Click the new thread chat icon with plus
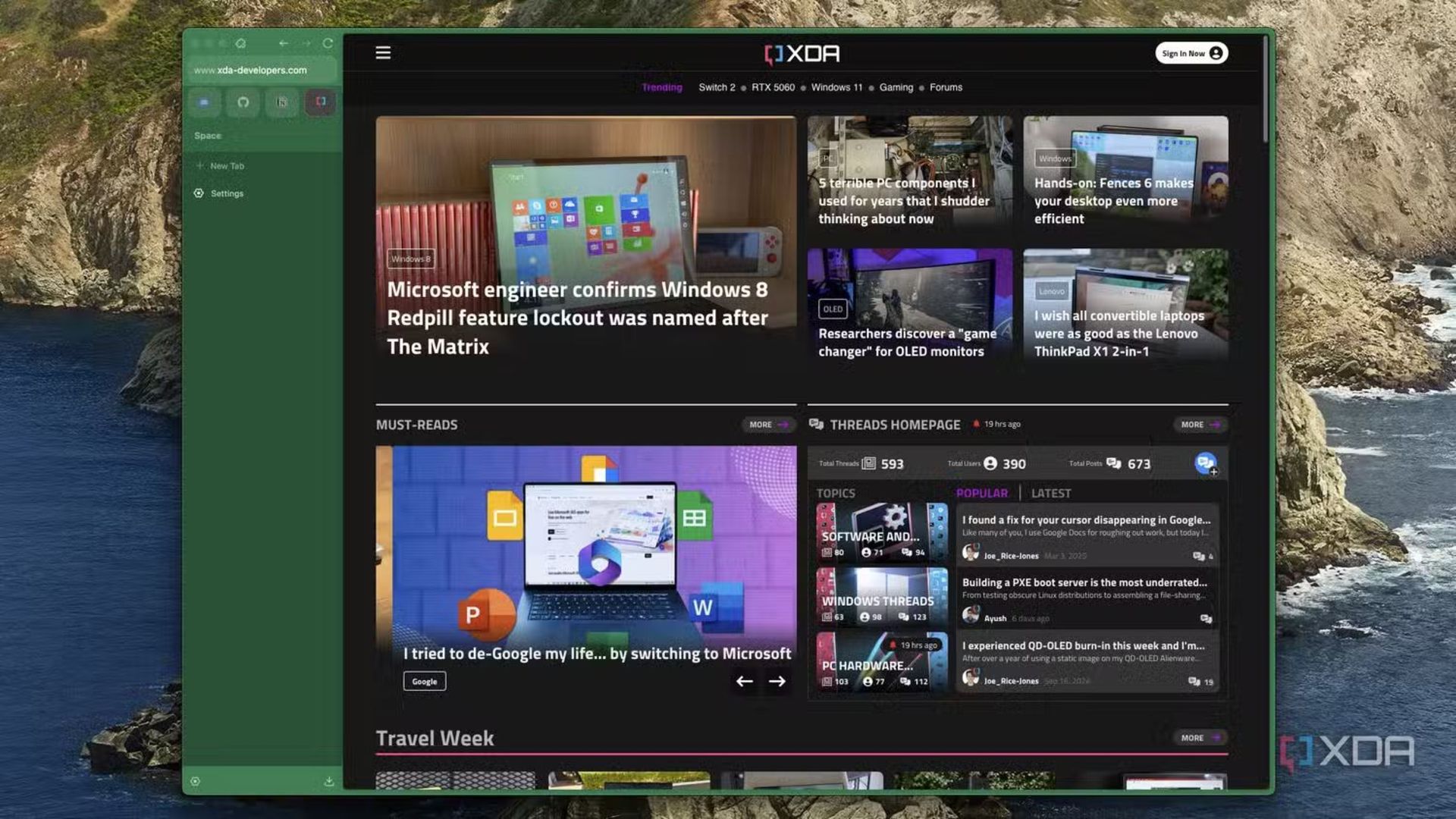 click(x=1206, y=463)
